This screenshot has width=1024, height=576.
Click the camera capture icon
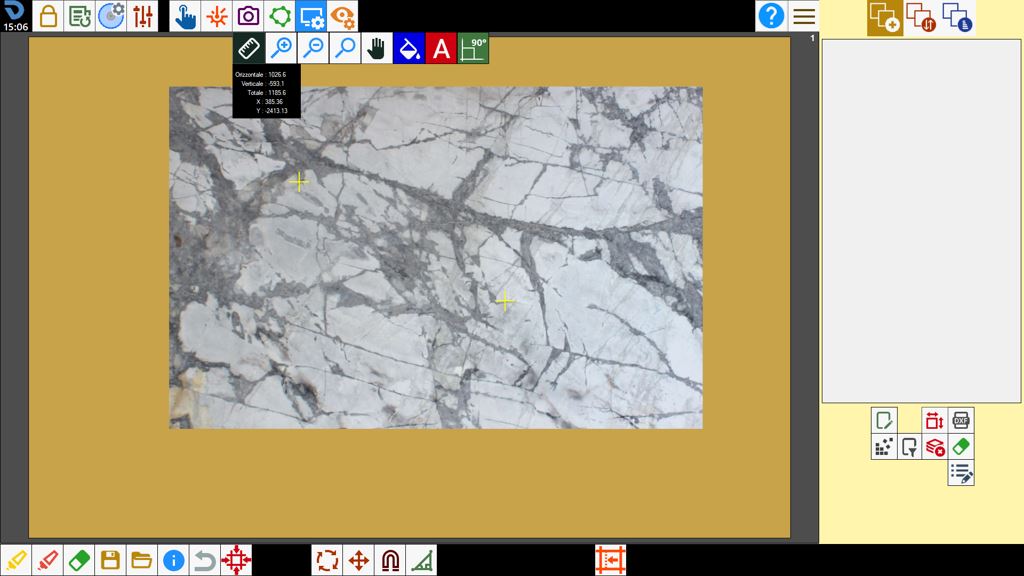(248, 16)
